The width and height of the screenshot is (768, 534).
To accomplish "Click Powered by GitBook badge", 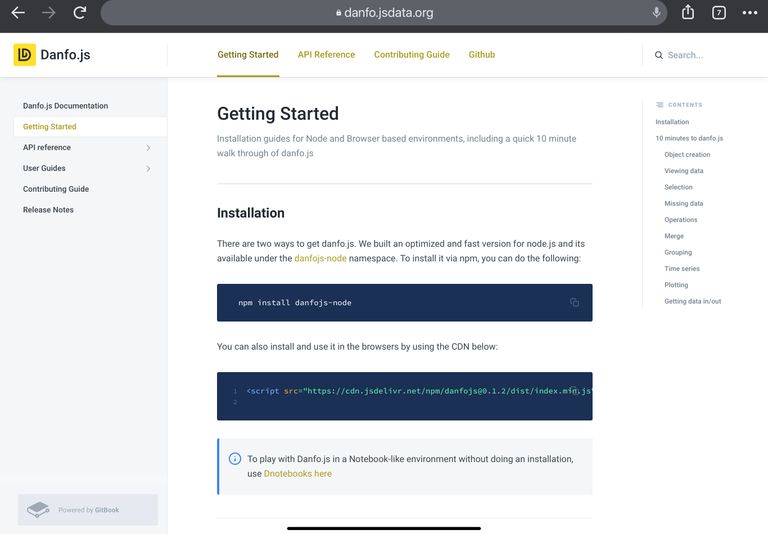I will 88,510.
